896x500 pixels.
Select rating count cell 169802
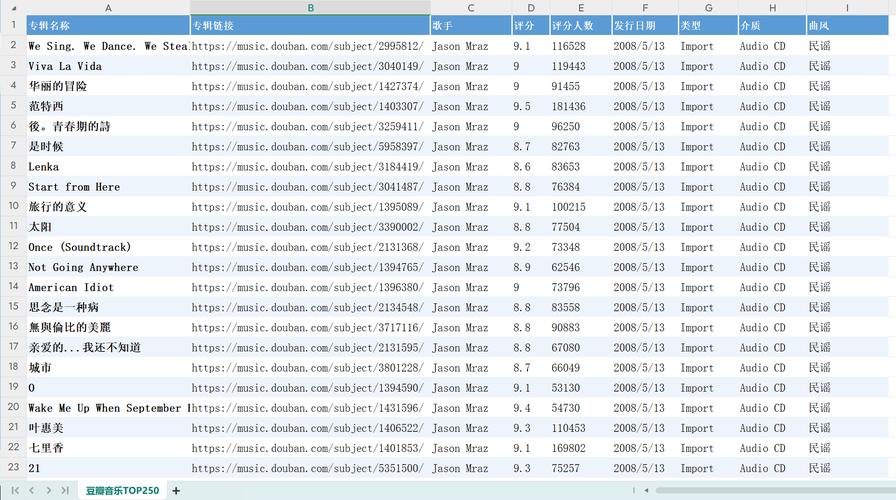tap(581, 448)
